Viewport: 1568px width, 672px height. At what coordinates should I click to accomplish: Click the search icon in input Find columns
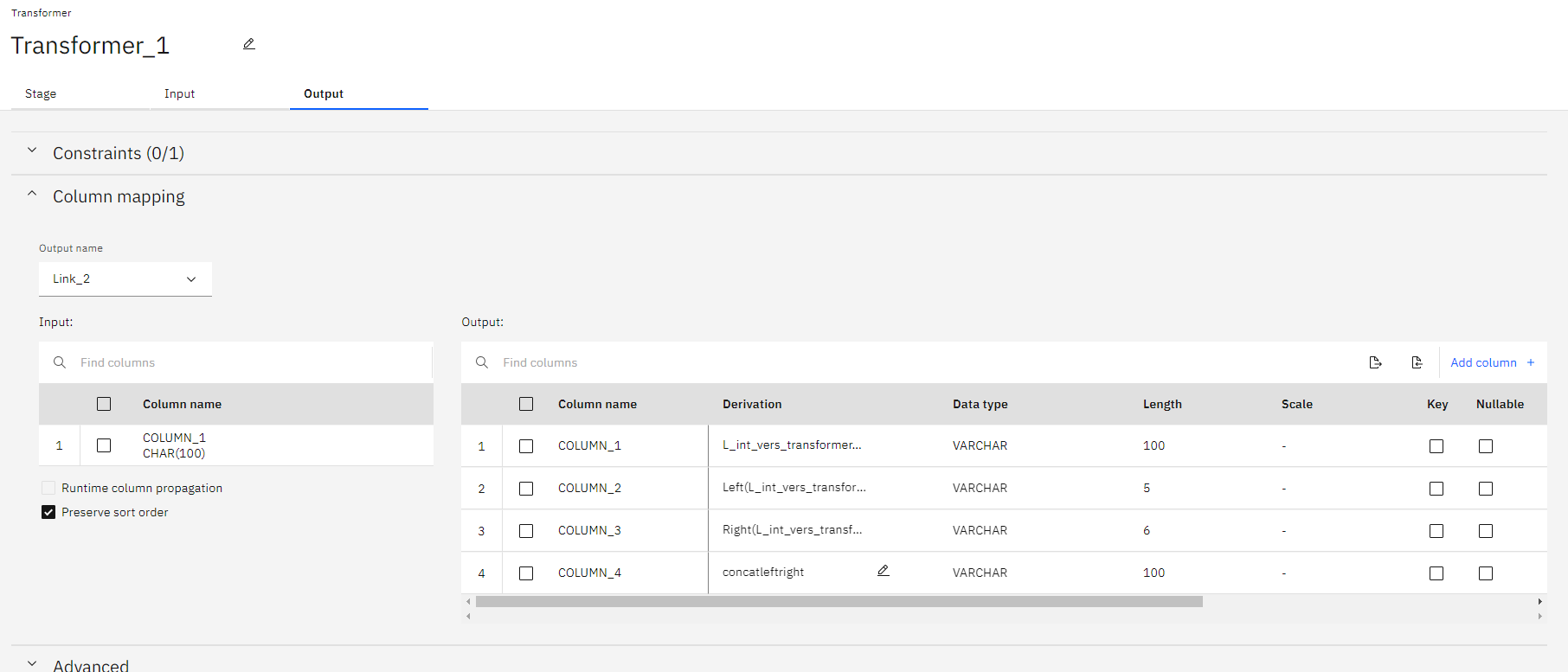60,362
